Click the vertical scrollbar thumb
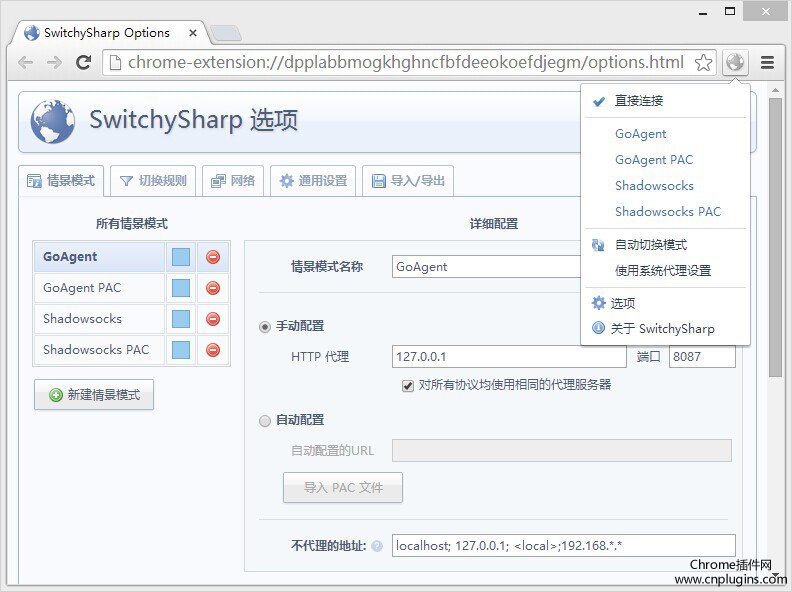 coord(775,237)
